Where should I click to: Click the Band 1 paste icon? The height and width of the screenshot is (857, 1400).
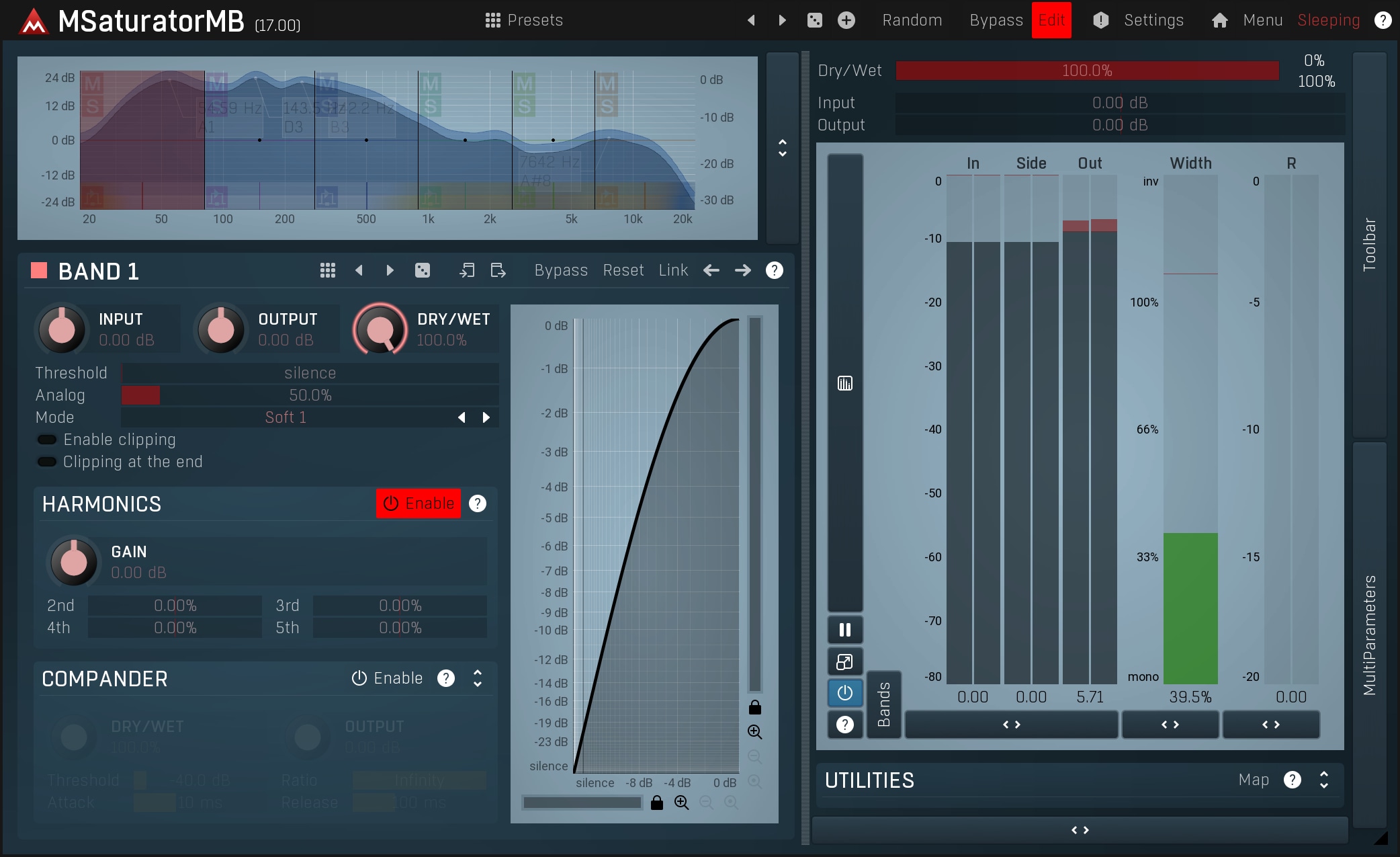pos(498,270)
